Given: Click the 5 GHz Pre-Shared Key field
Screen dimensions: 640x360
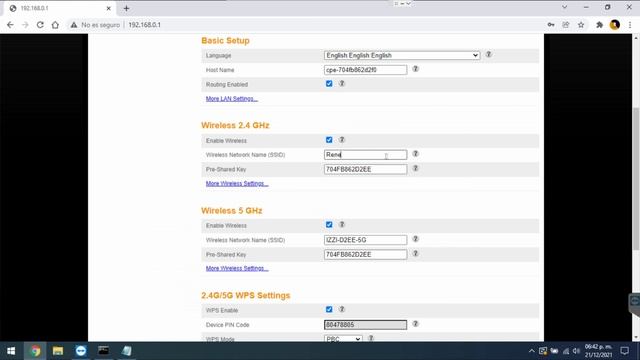Looking at the screenshot, I should click(365, 254).
